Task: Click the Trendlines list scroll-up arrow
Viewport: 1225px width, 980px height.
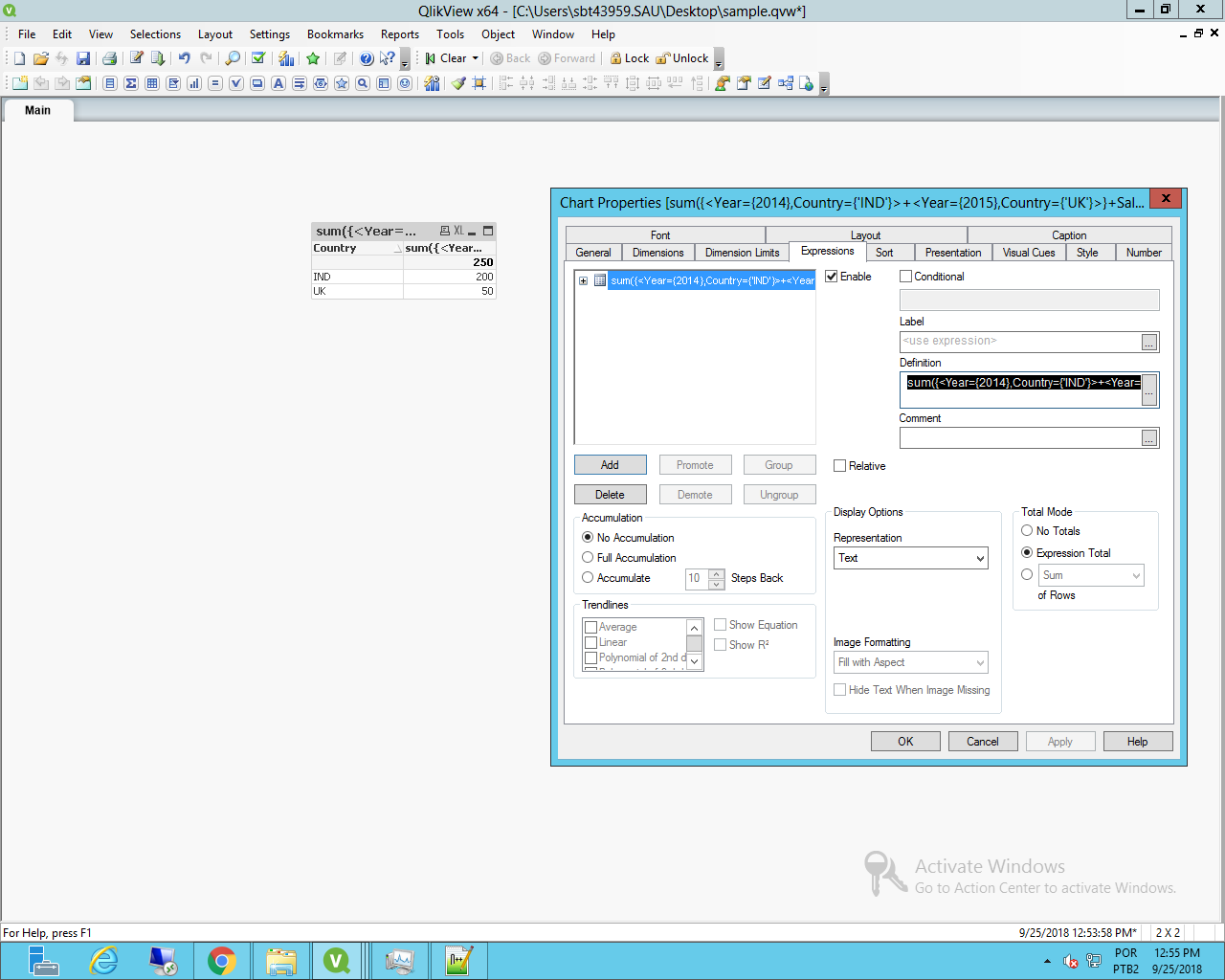Action: click(x=695, y=628)
